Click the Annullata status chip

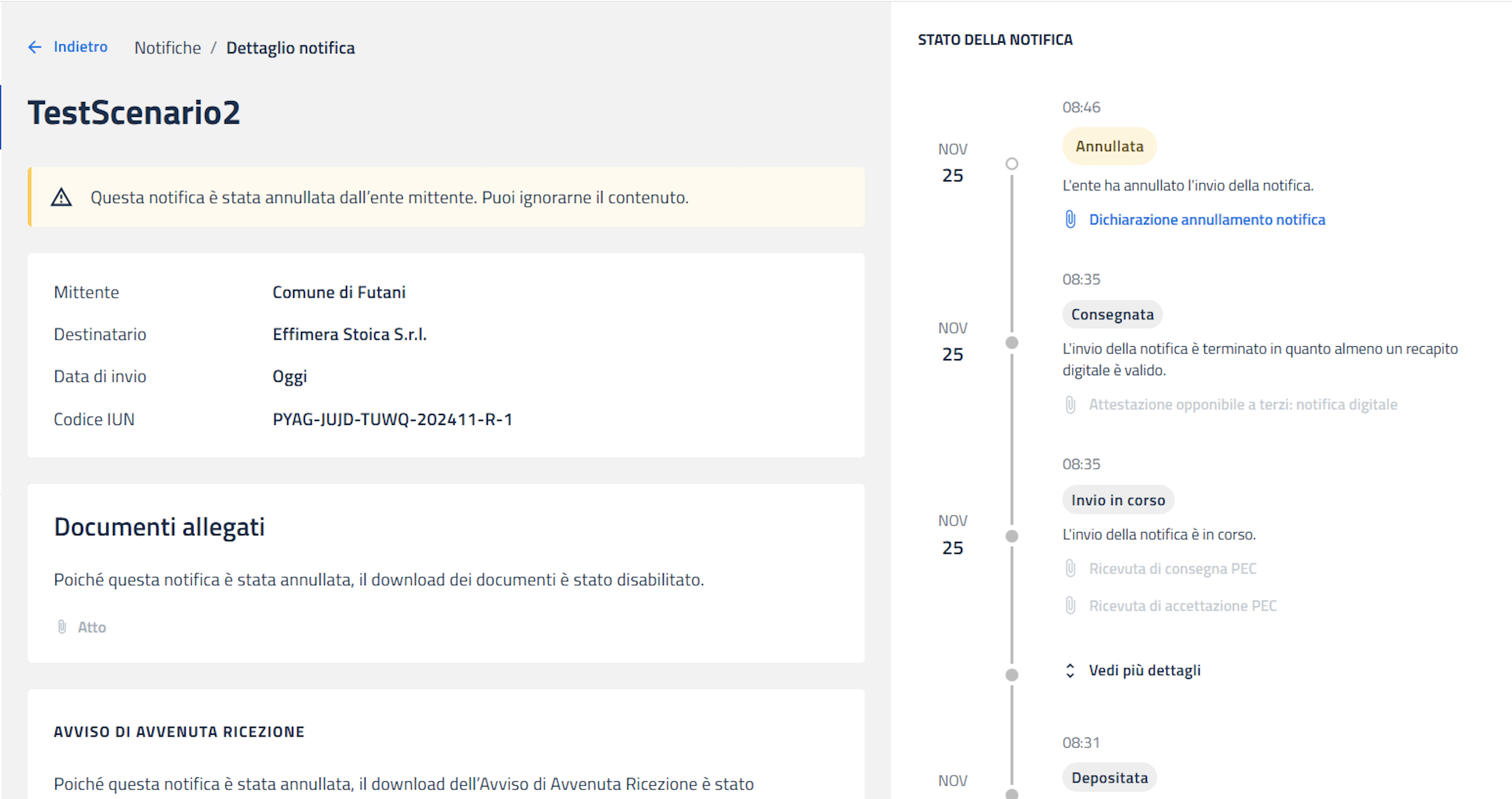(x=1109, y=146)
